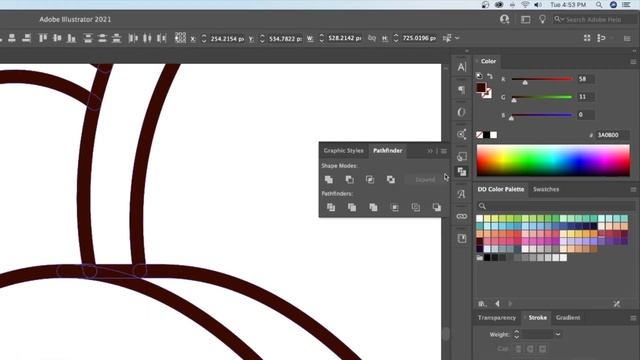Image resolution: width=640 pixels, height=360 pixels.
Task: Switch to the Gradient tab
Action: coord(568,318)
